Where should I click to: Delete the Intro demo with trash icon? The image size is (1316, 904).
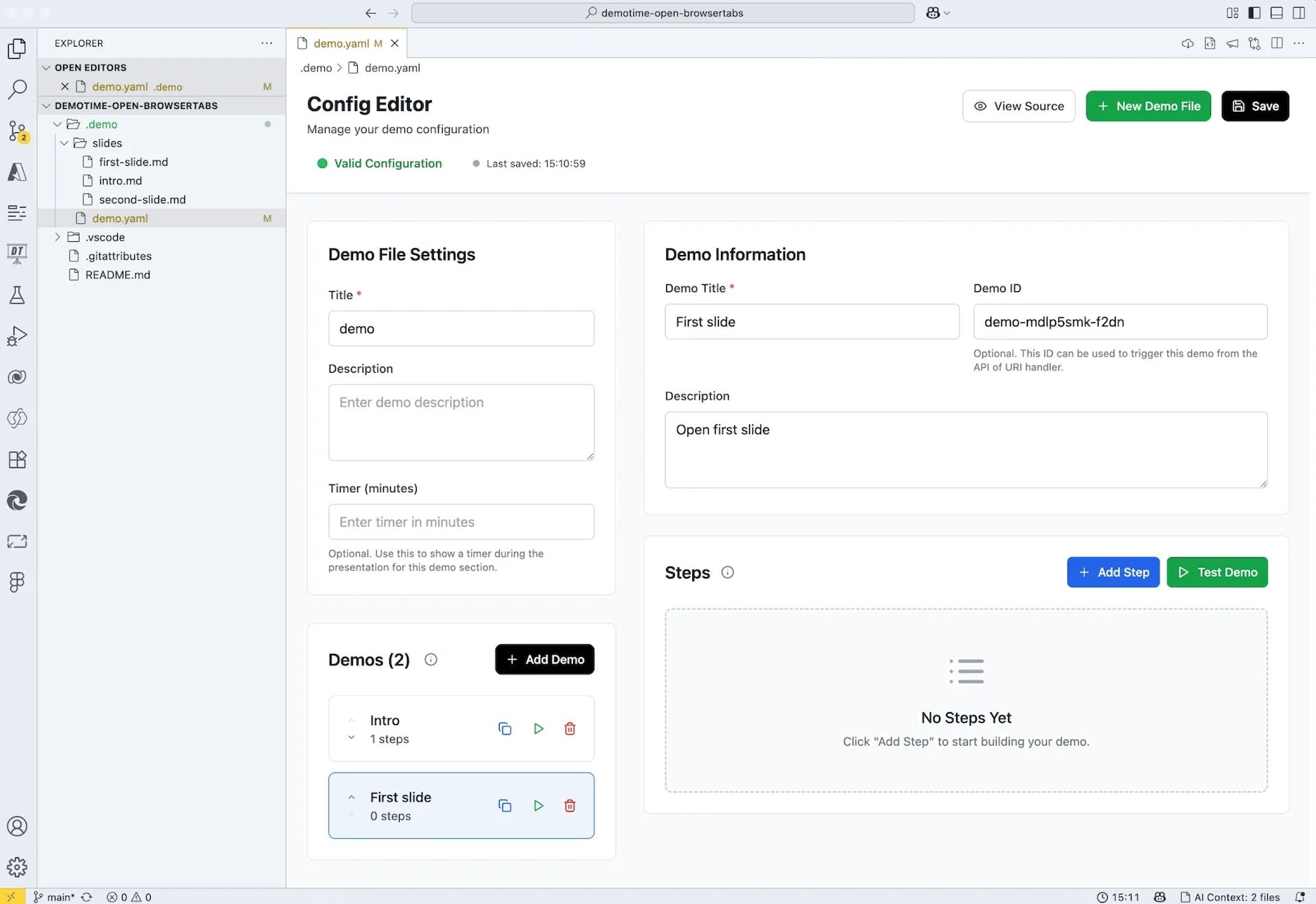click(570, 729)
